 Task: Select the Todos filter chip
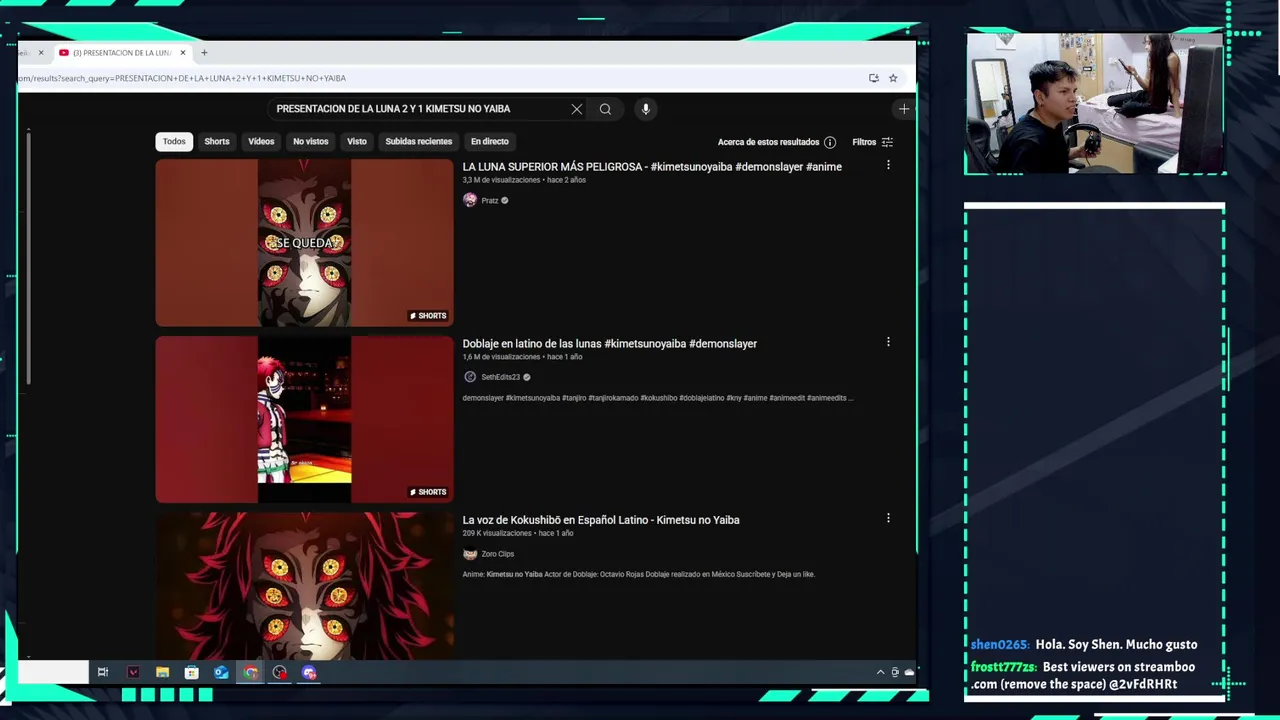(174, 141)
